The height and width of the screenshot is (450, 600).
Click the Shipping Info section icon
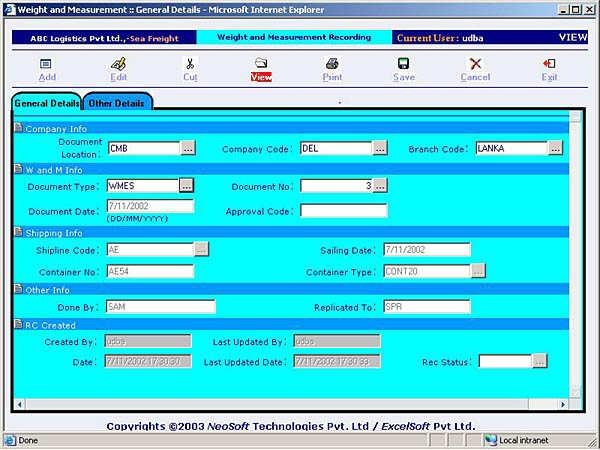[x=18, y=232]
